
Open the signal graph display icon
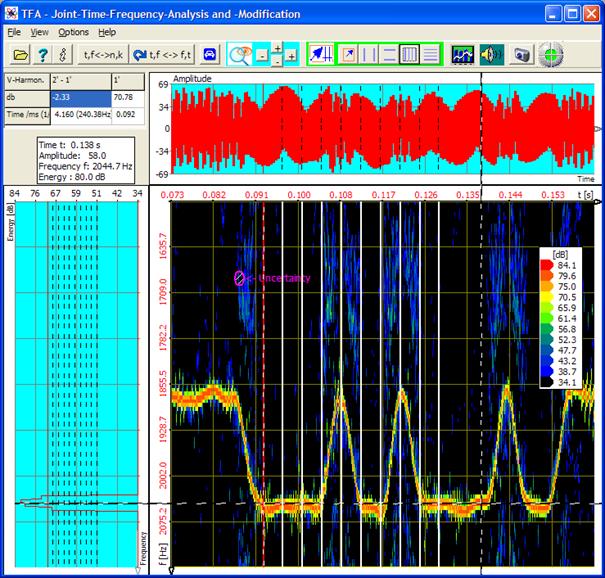pyautogui.click(x=462, y=55)
